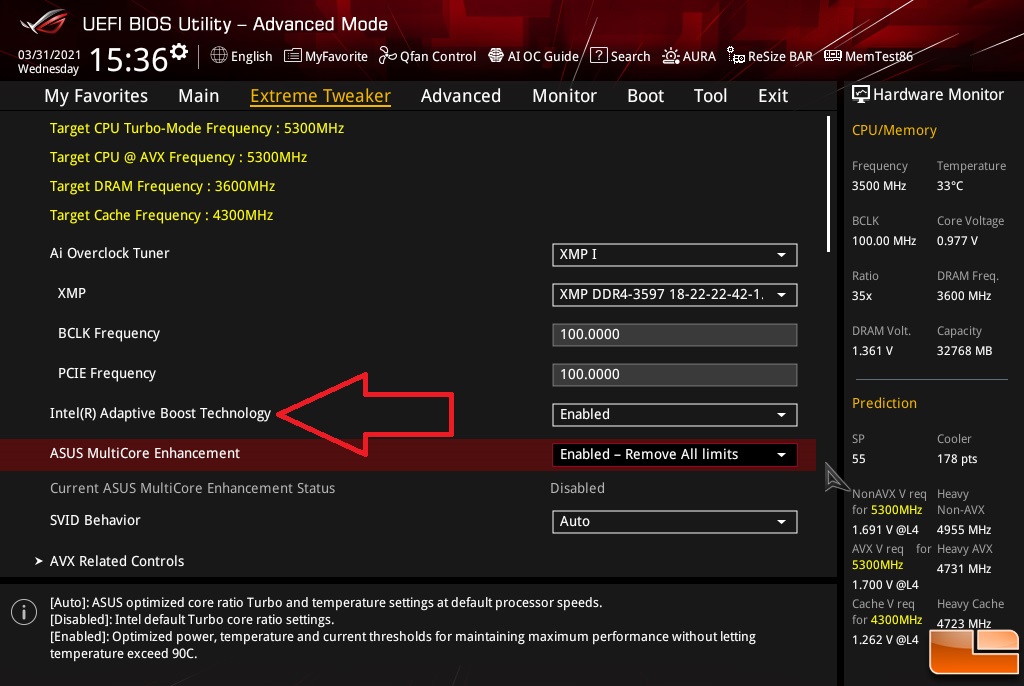
Task: Click Target CPU Turbo-Mode Frequency text
Action: click(x=197, y=129)
